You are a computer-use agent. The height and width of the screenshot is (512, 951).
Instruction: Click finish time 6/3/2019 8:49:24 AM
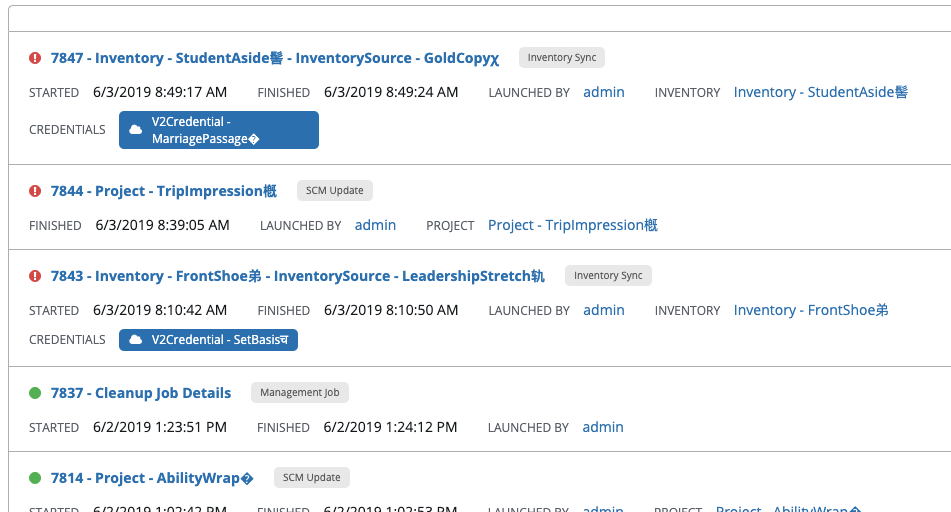pyautogui.click(x=391, y=92)
